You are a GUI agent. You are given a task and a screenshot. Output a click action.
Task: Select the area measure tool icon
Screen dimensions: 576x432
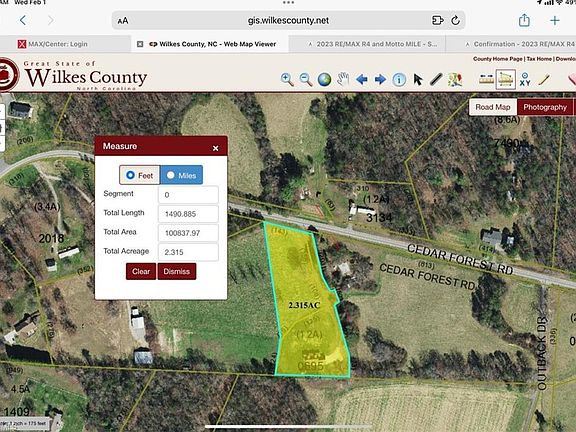tap(505, 79)
